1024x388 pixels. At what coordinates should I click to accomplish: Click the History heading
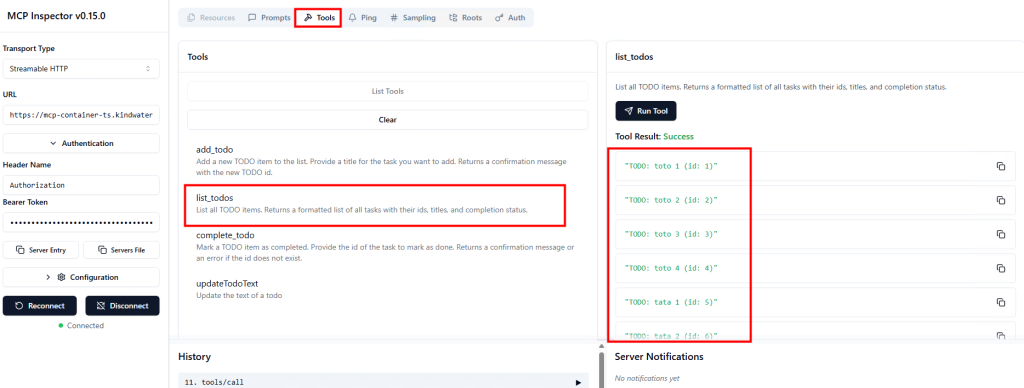(194, 357)
